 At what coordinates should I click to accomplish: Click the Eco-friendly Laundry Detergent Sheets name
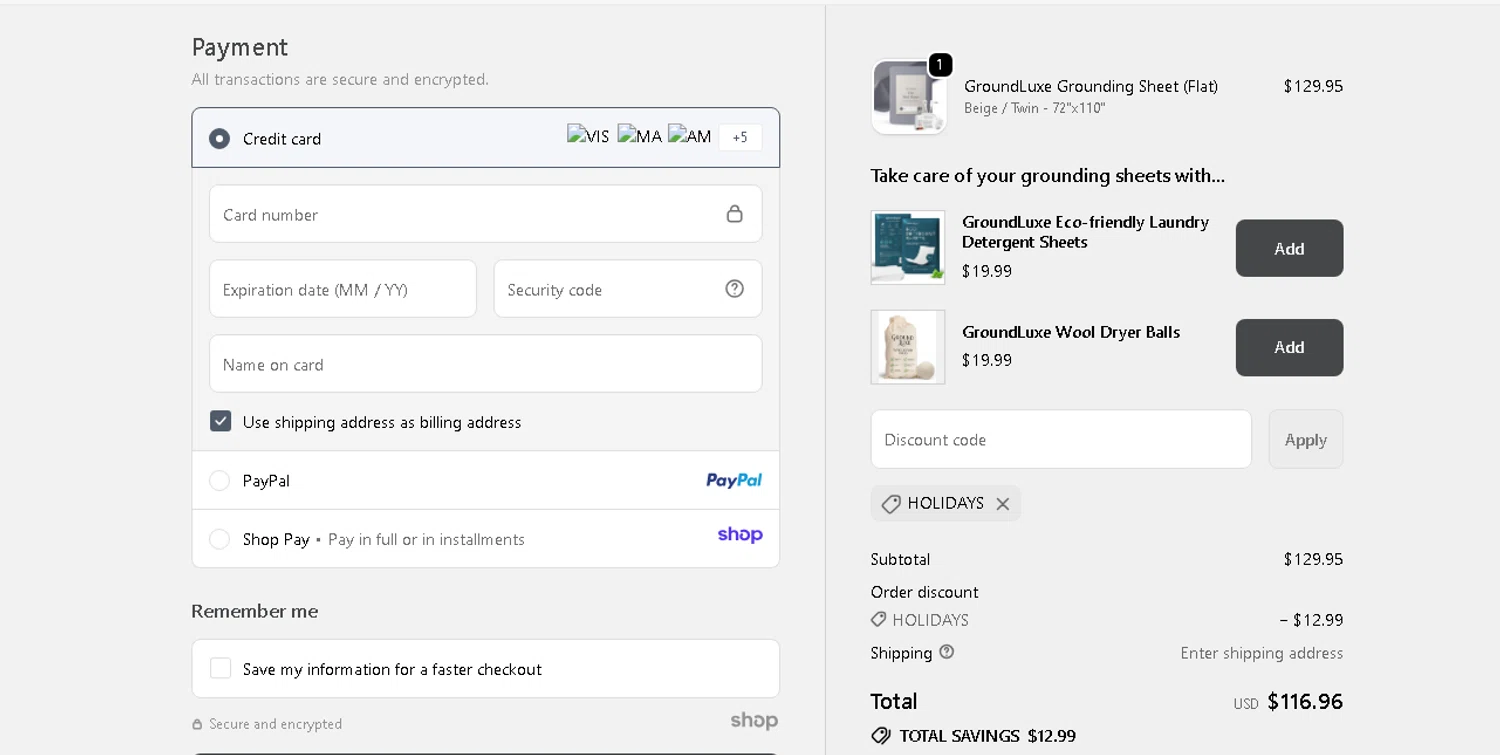point(1085,232)
